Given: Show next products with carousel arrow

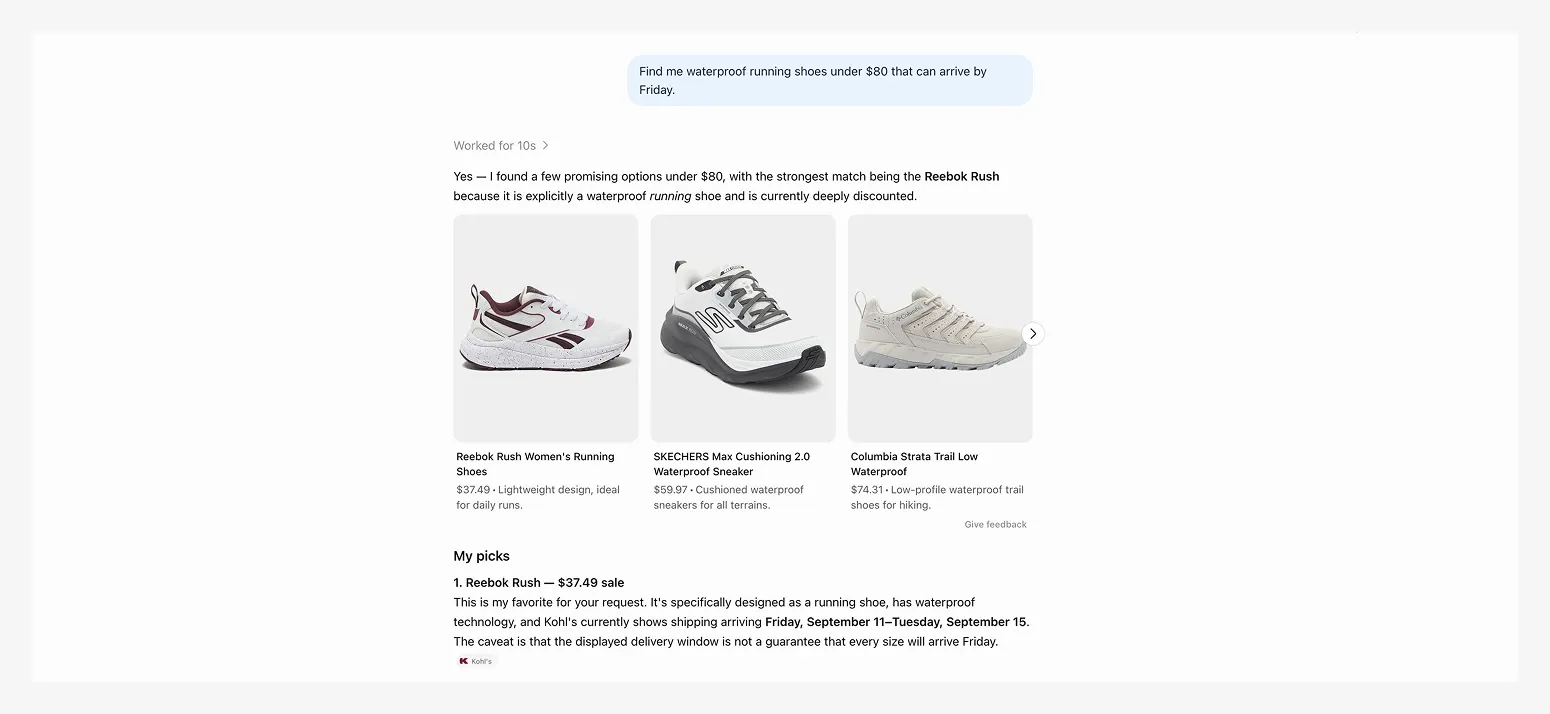Looking at the screenshot, I should click(1033, 333).
